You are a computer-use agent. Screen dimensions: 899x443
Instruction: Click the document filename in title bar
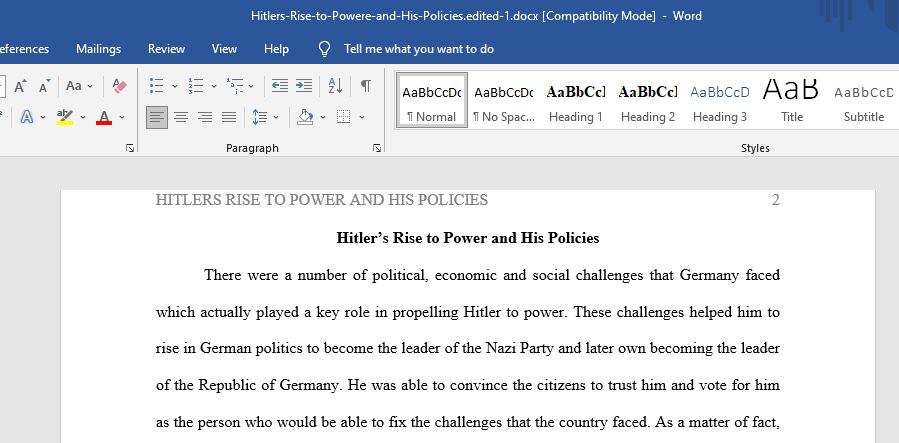pos(395,16)
